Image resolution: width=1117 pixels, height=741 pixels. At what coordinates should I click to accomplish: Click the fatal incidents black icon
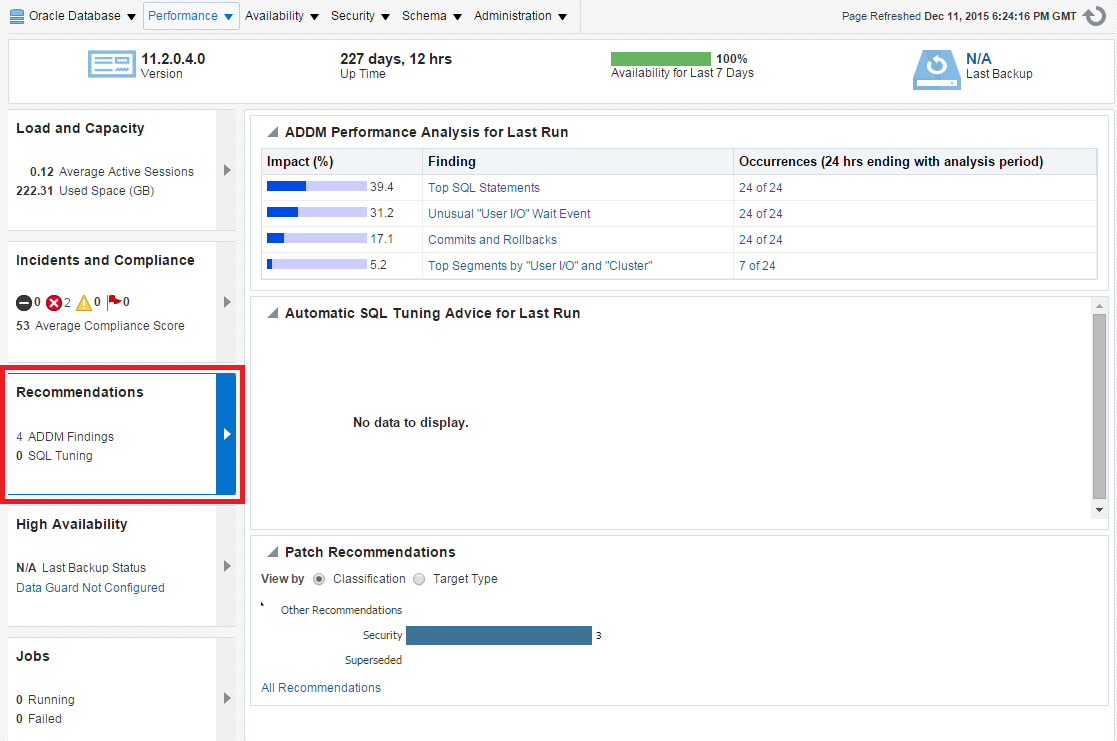click(24, 303)
